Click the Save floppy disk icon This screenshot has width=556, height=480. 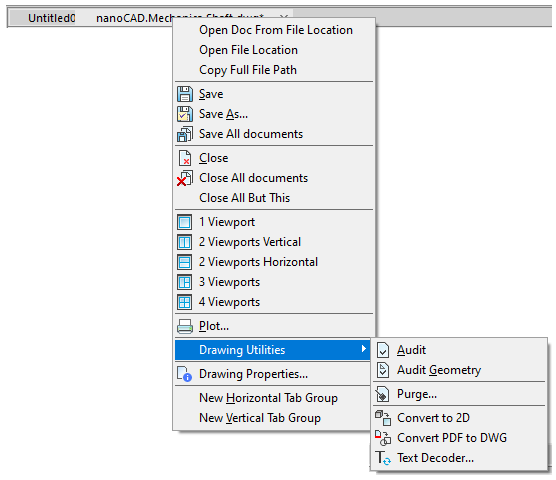(x=185, y=94)
